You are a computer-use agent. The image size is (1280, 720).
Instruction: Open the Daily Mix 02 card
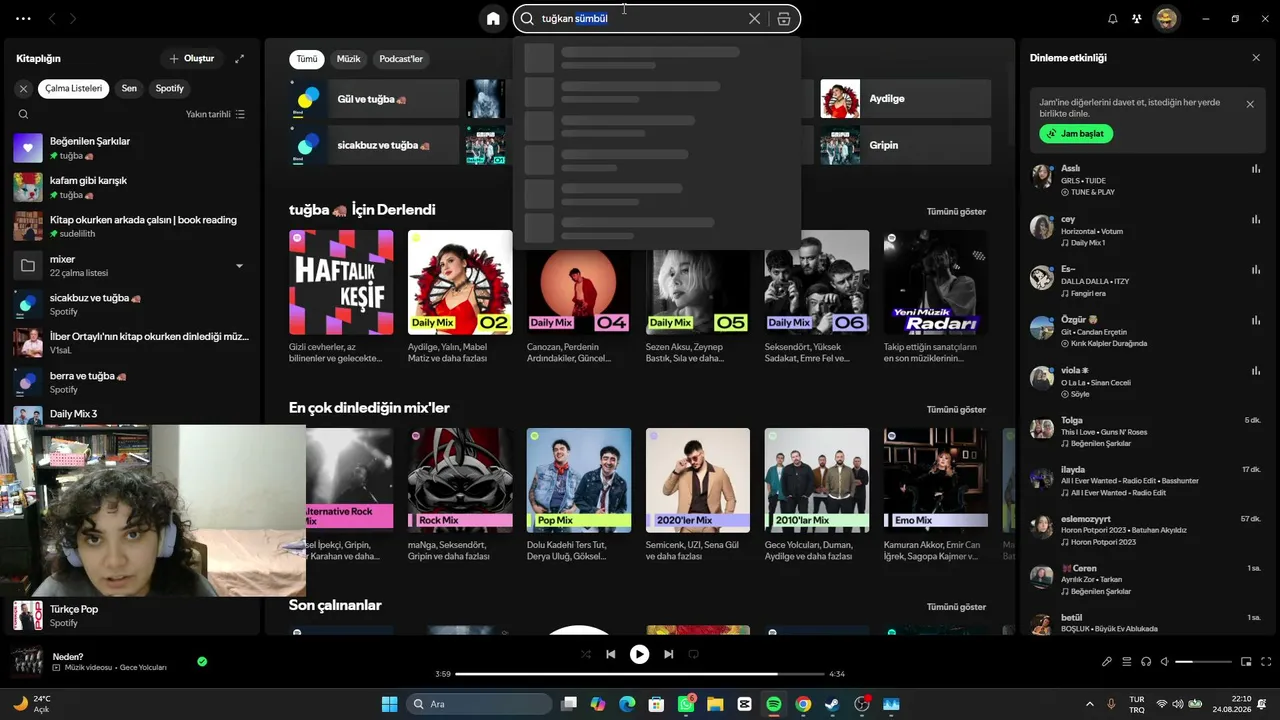[x=460, y=297]
